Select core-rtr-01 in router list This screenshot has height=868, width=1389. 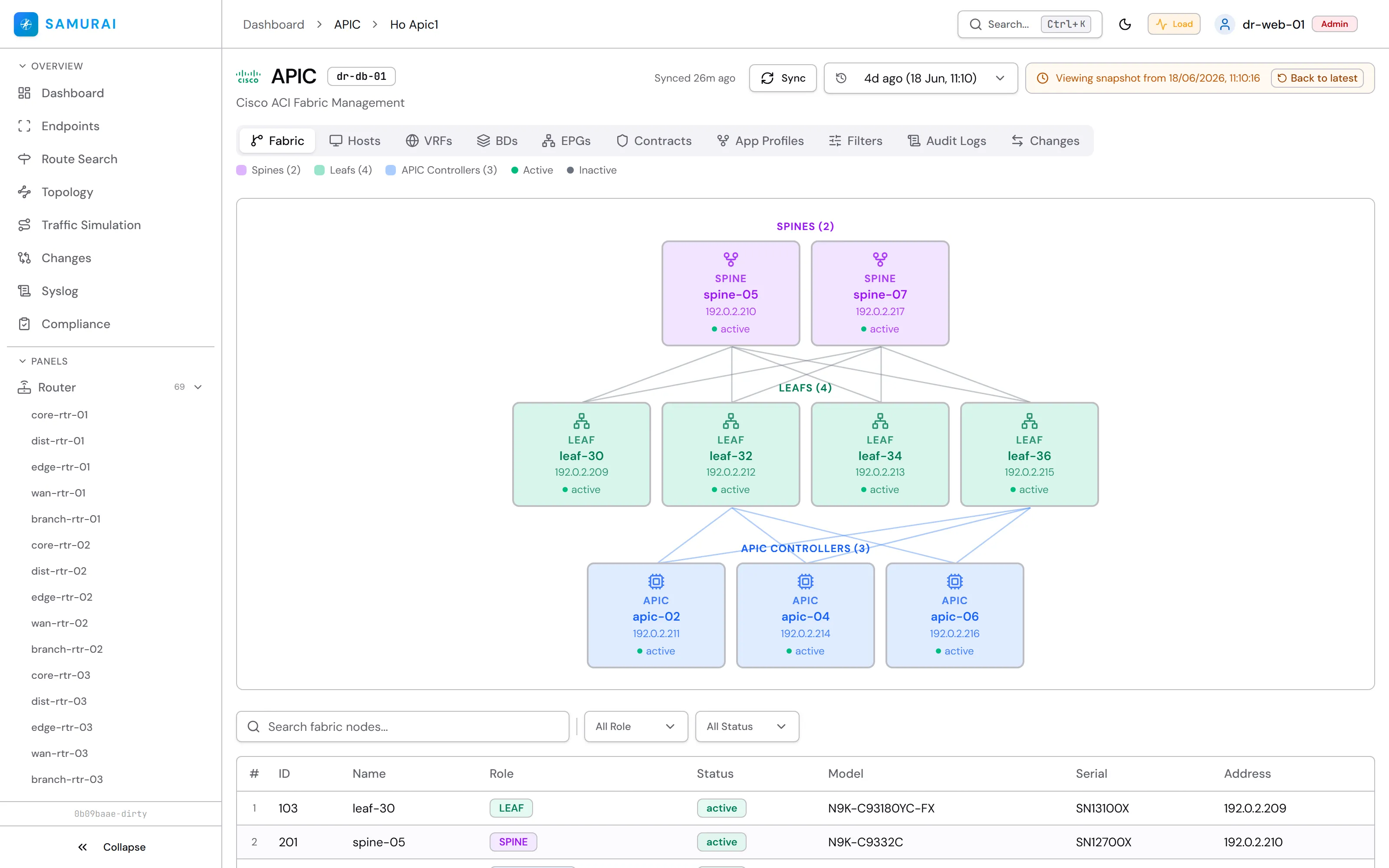click(60, 414)
